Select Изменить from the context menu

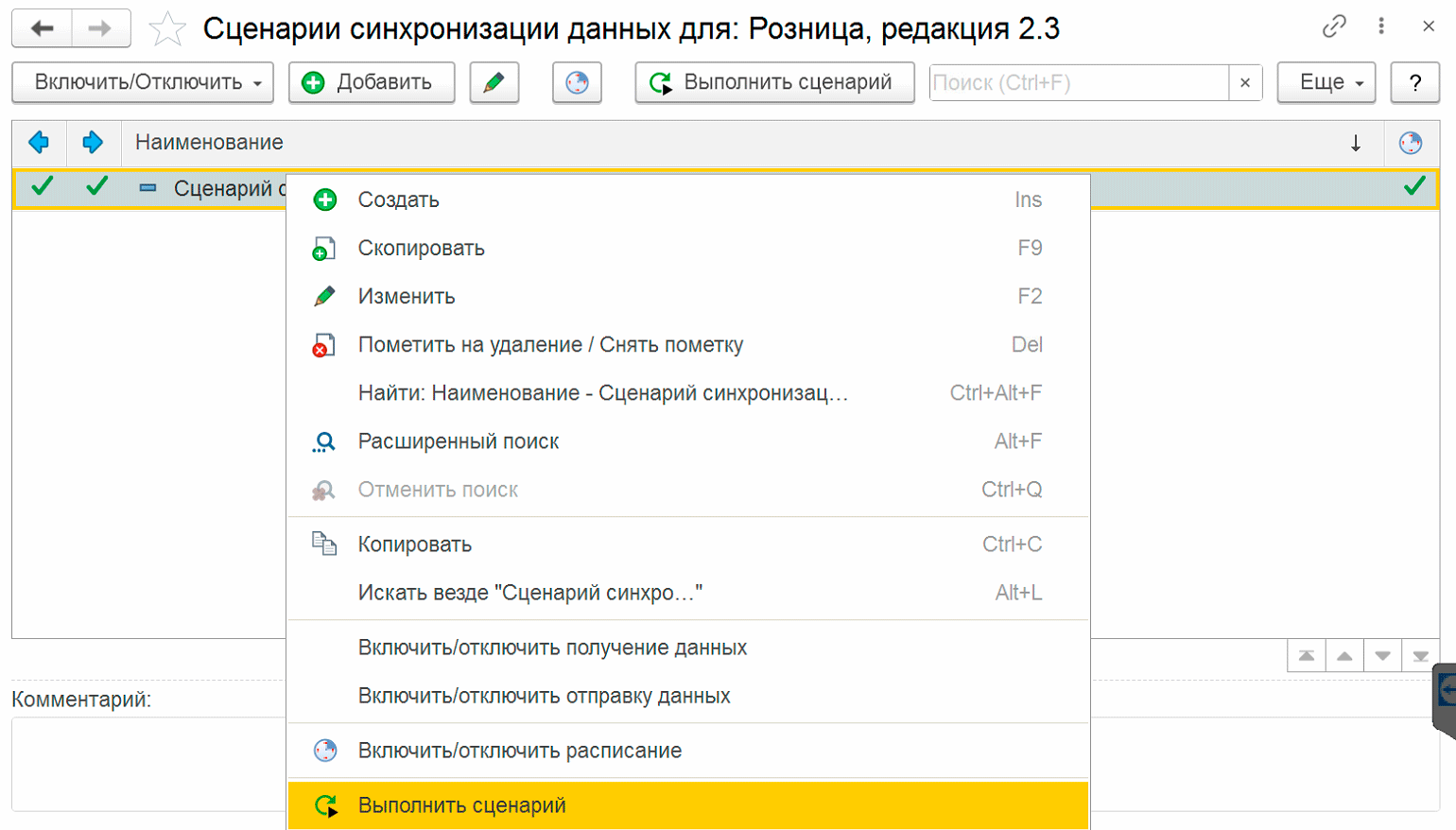[688, 296]
